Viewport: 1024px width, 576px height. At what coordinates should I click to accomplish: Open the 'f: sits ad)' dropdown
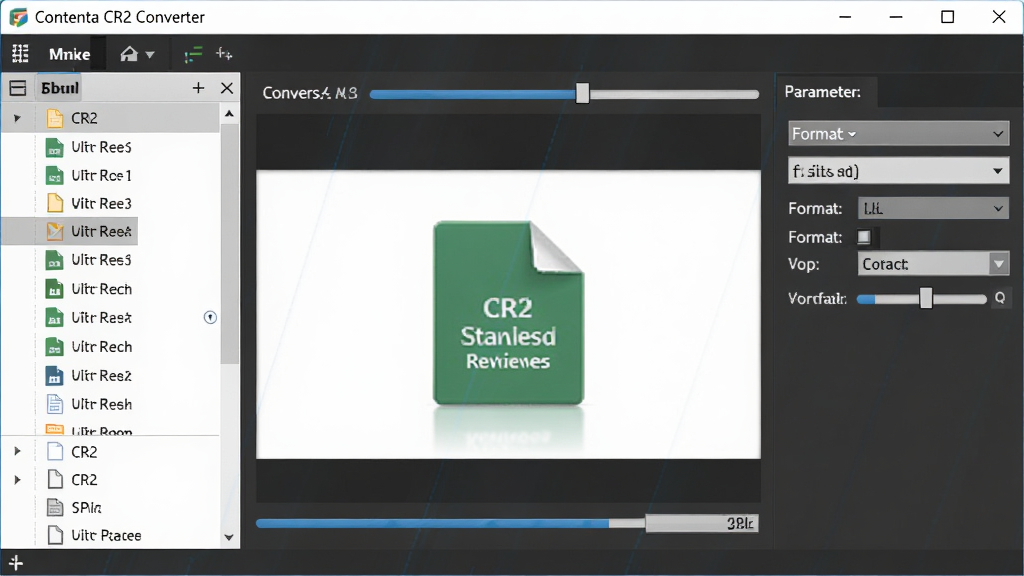[898, 171]
